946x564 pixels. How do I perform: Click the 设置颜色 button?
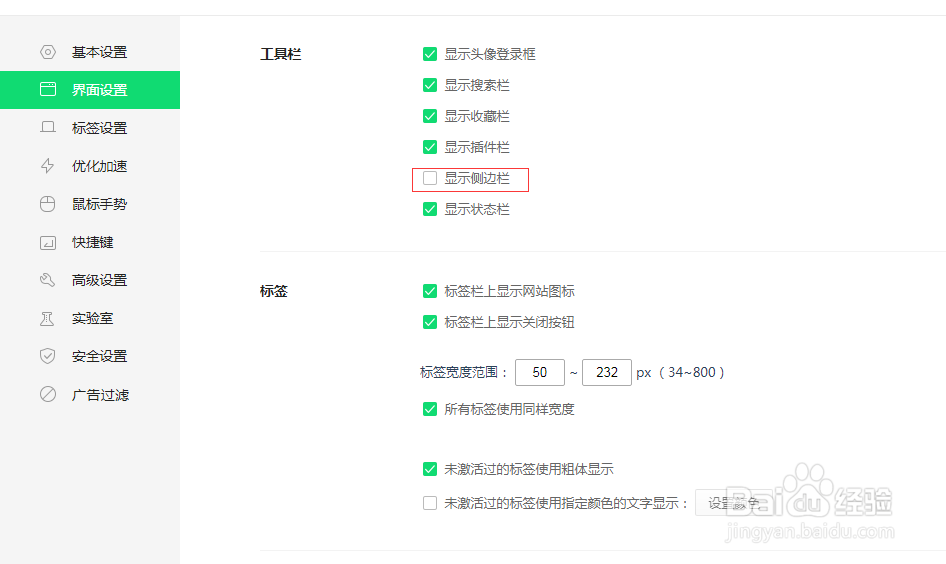pos(733,504)
